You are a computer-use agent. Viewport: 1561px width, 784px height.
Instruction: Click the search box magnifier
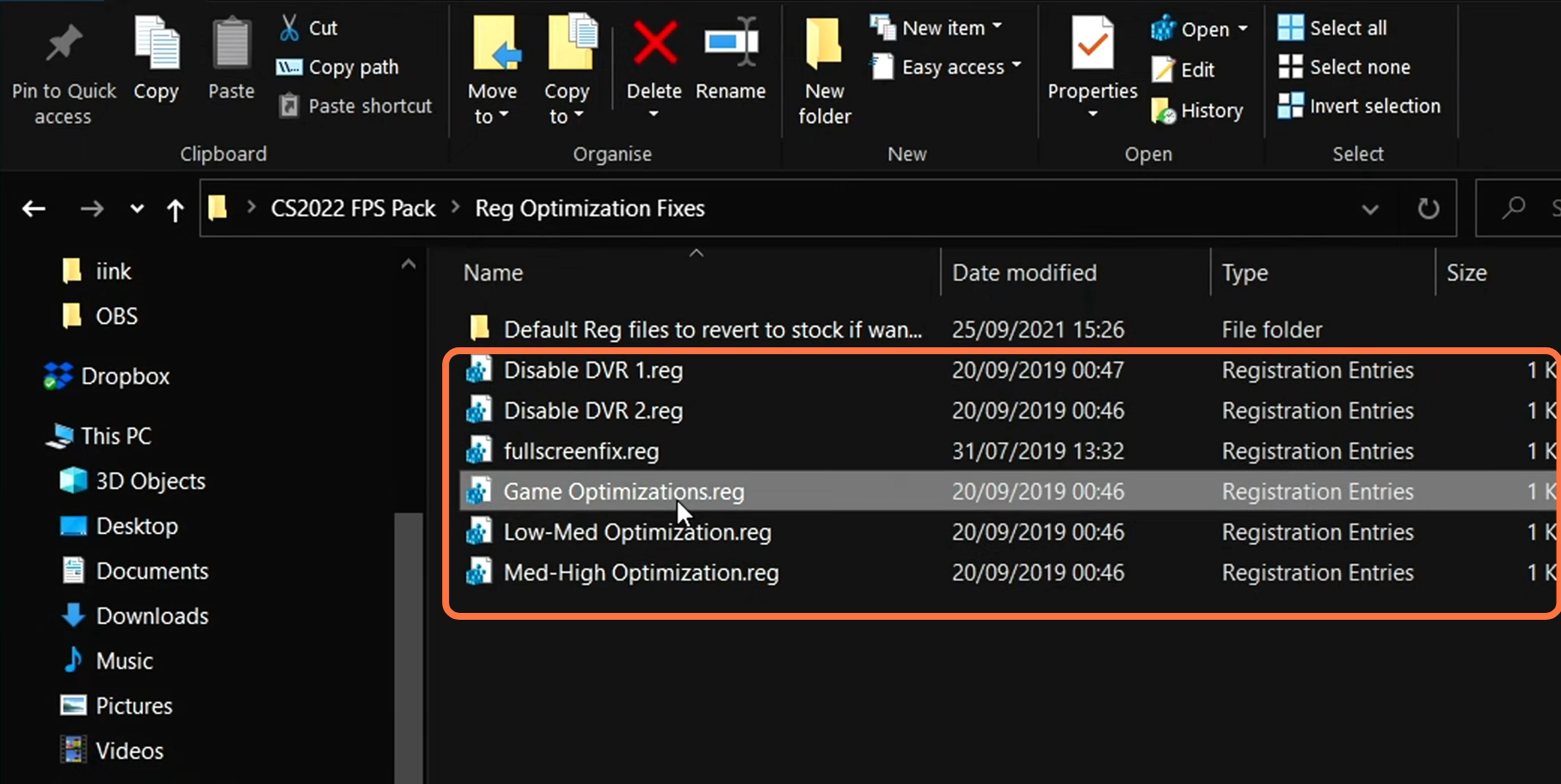[1514, 207]
